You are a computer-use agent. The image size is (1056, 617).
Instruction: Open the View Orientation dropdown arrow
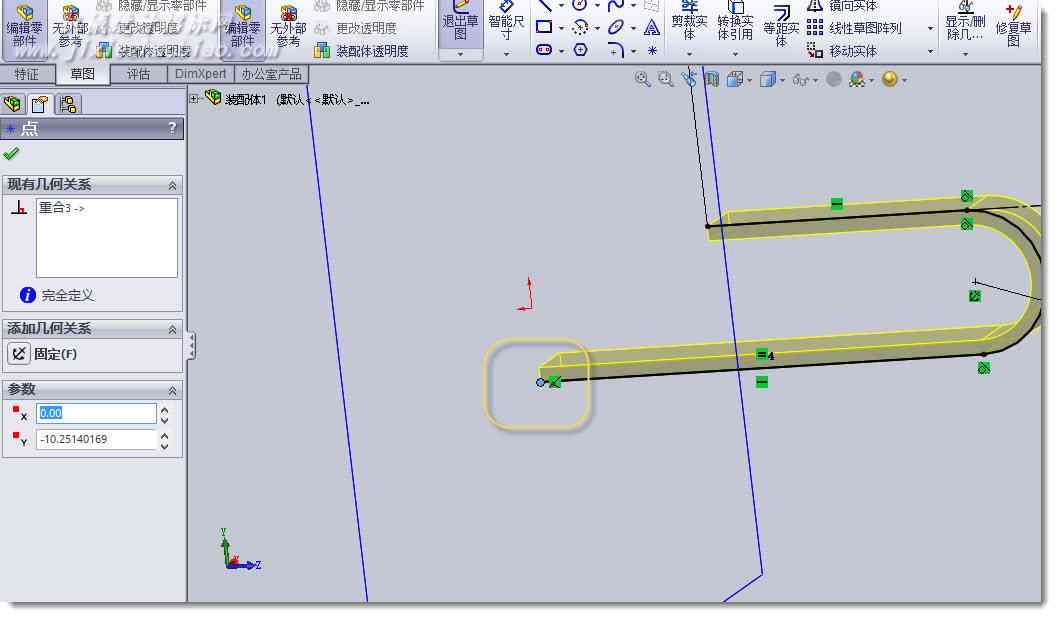tap(749, 80)
